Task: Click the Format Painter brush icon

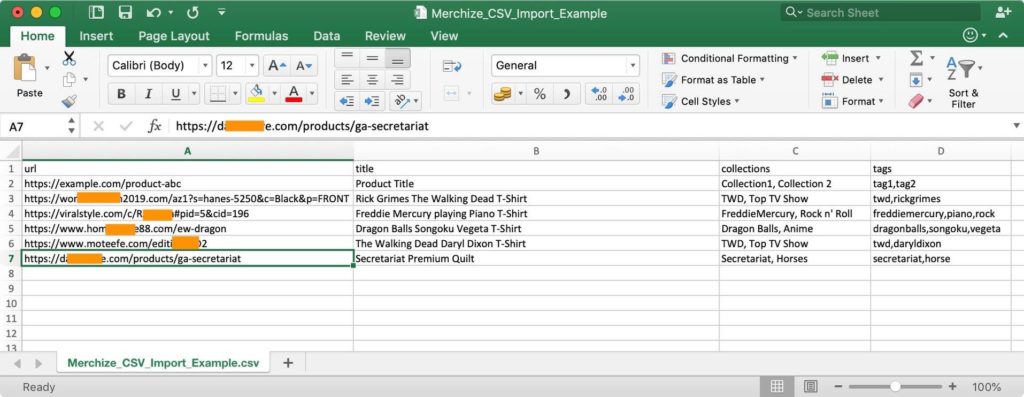Action: point(69,101)
